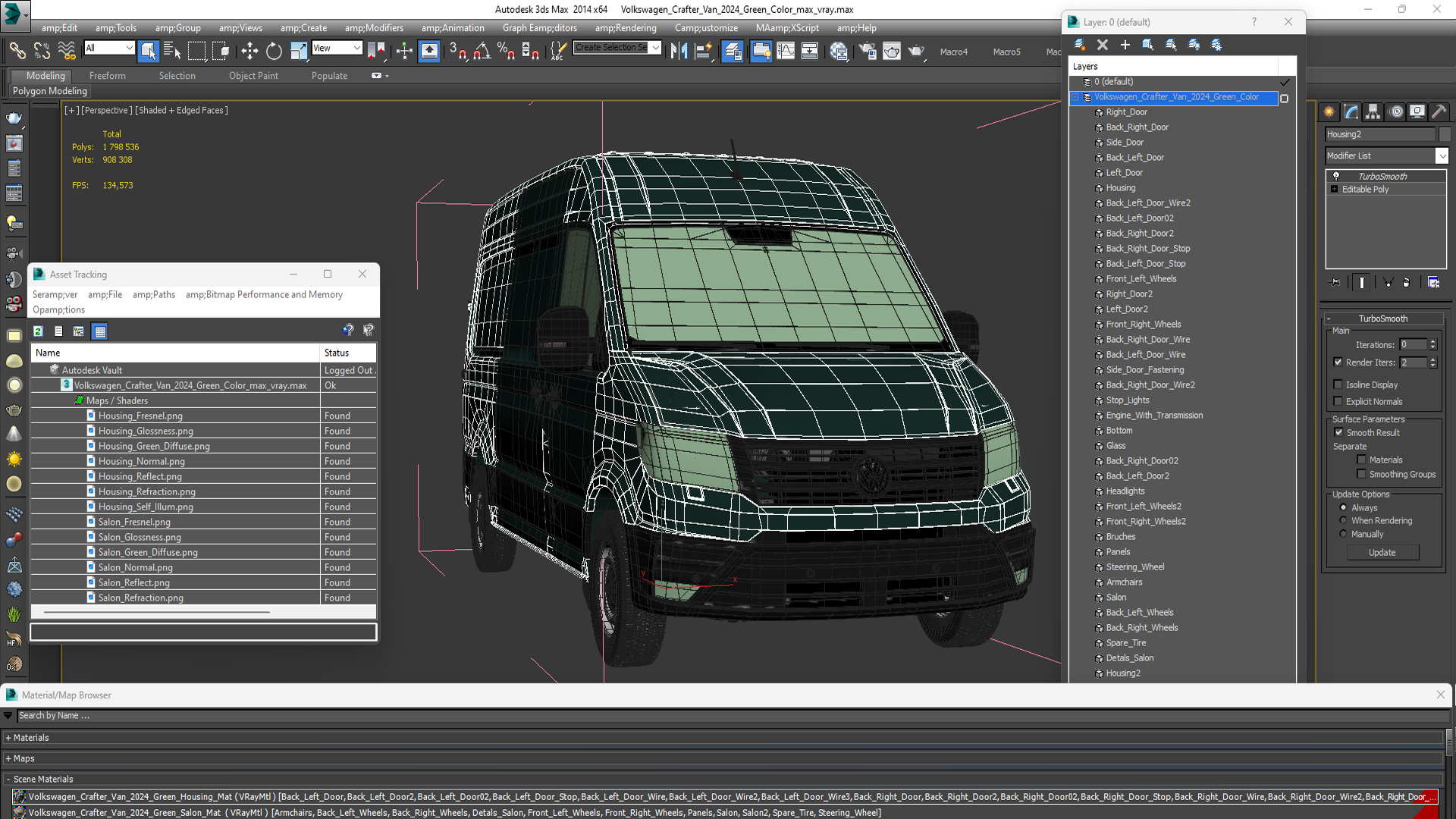Click into Search by Name field

[733, 715]
